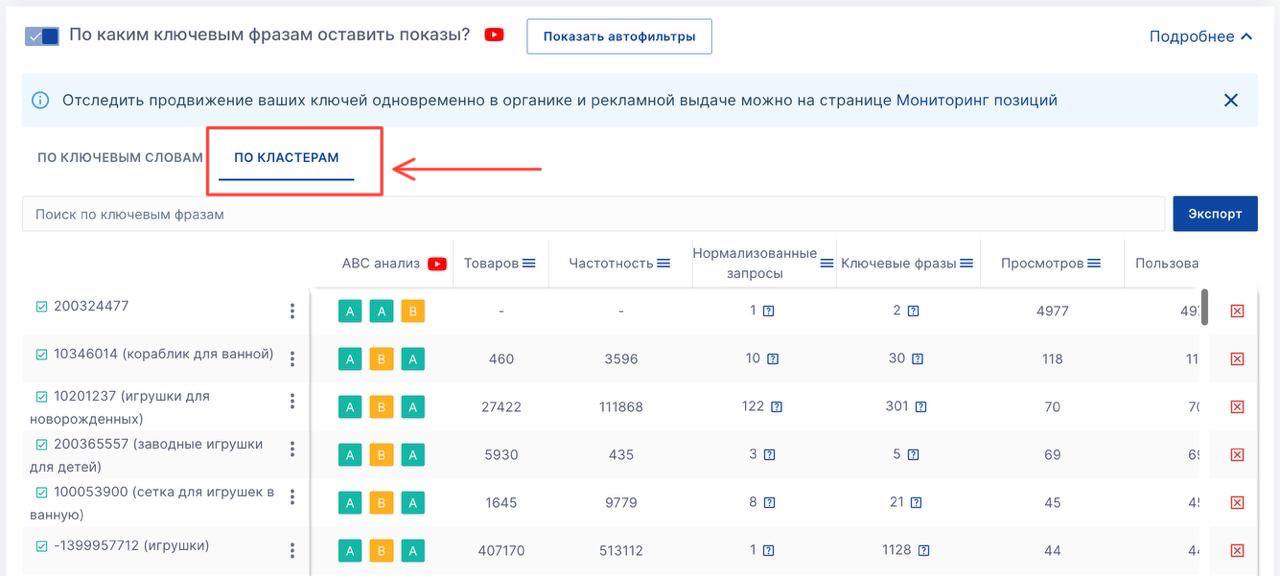
Task: Open the Товаров column filter menu
Action: (x=529, y=263)
